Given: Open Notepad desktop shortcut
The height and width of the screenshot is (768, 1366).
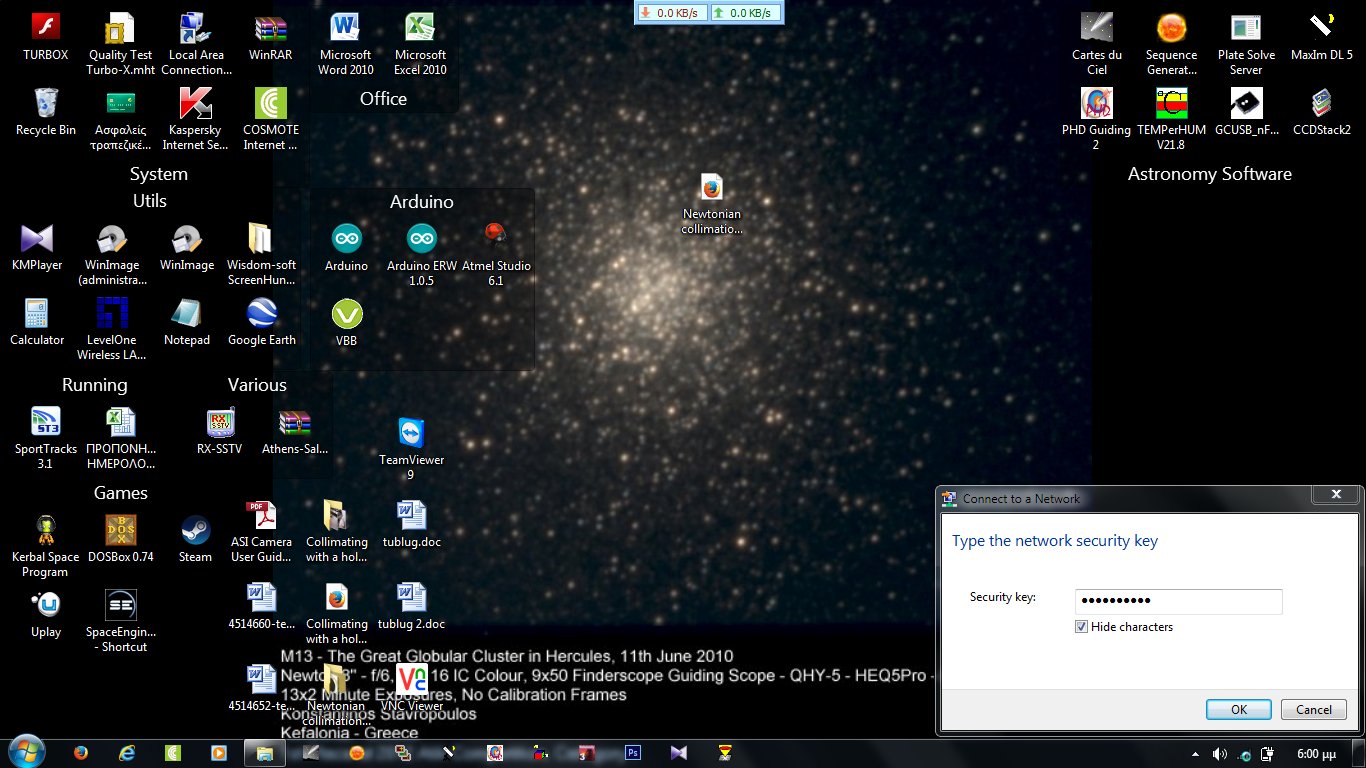Looking at the screenshot, I should 187,322.
